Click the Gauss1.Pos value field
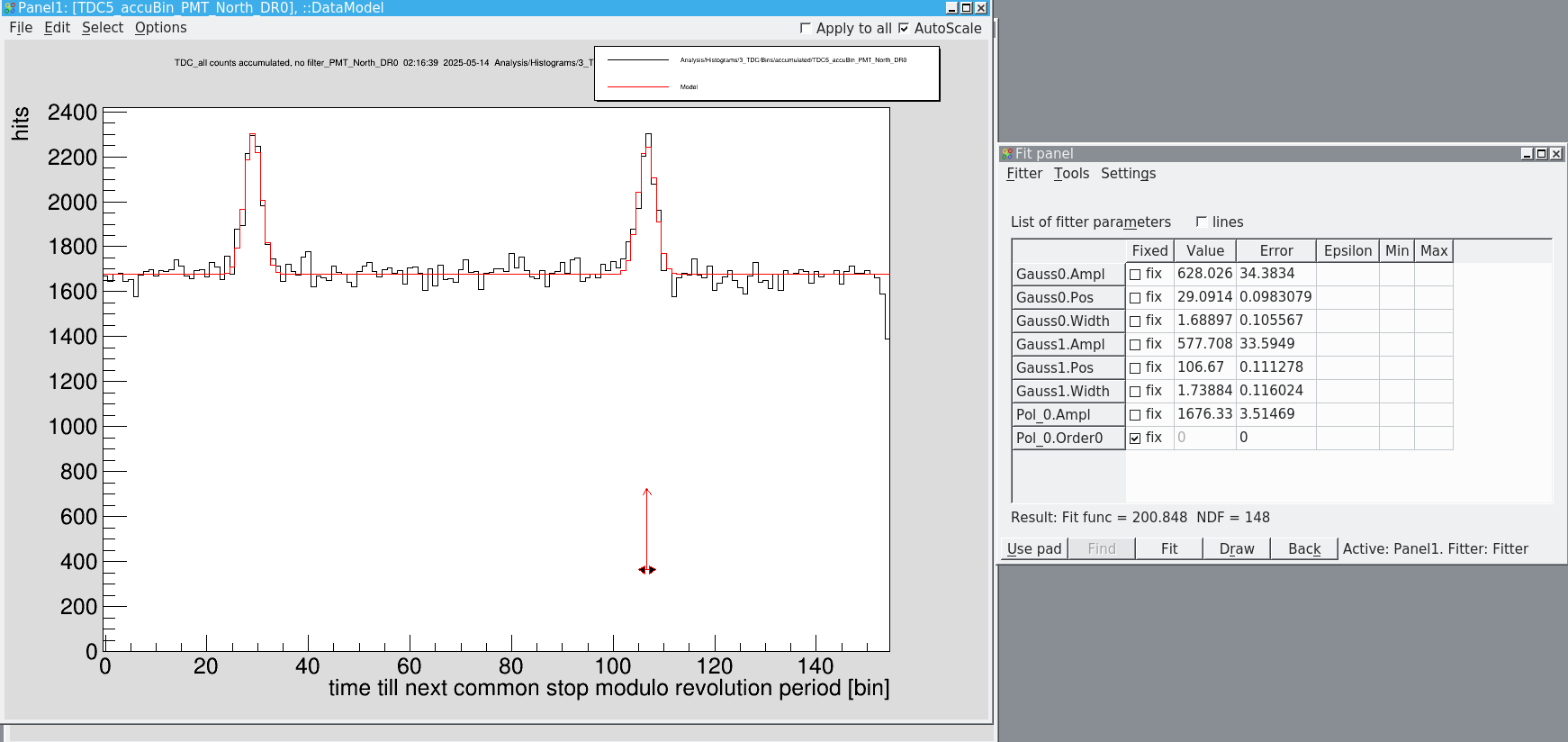 pos(1204,367)
